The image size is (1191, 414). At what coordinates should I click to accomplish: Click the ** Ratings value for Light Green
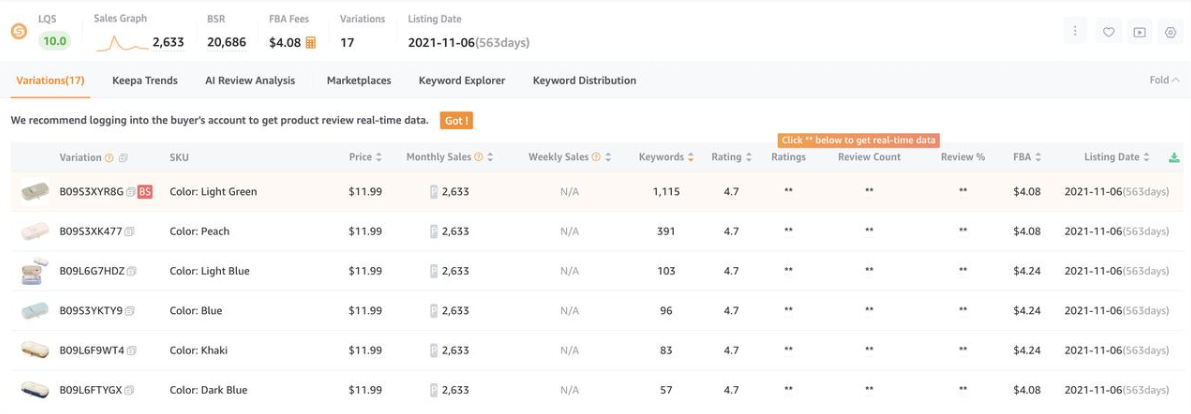click(789, 191)
